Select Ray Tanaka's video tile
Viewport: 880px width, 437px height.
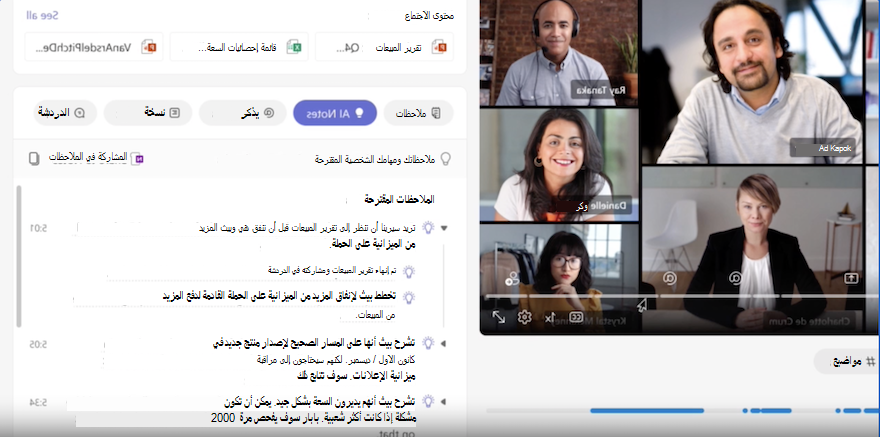(x=559, y=53)
